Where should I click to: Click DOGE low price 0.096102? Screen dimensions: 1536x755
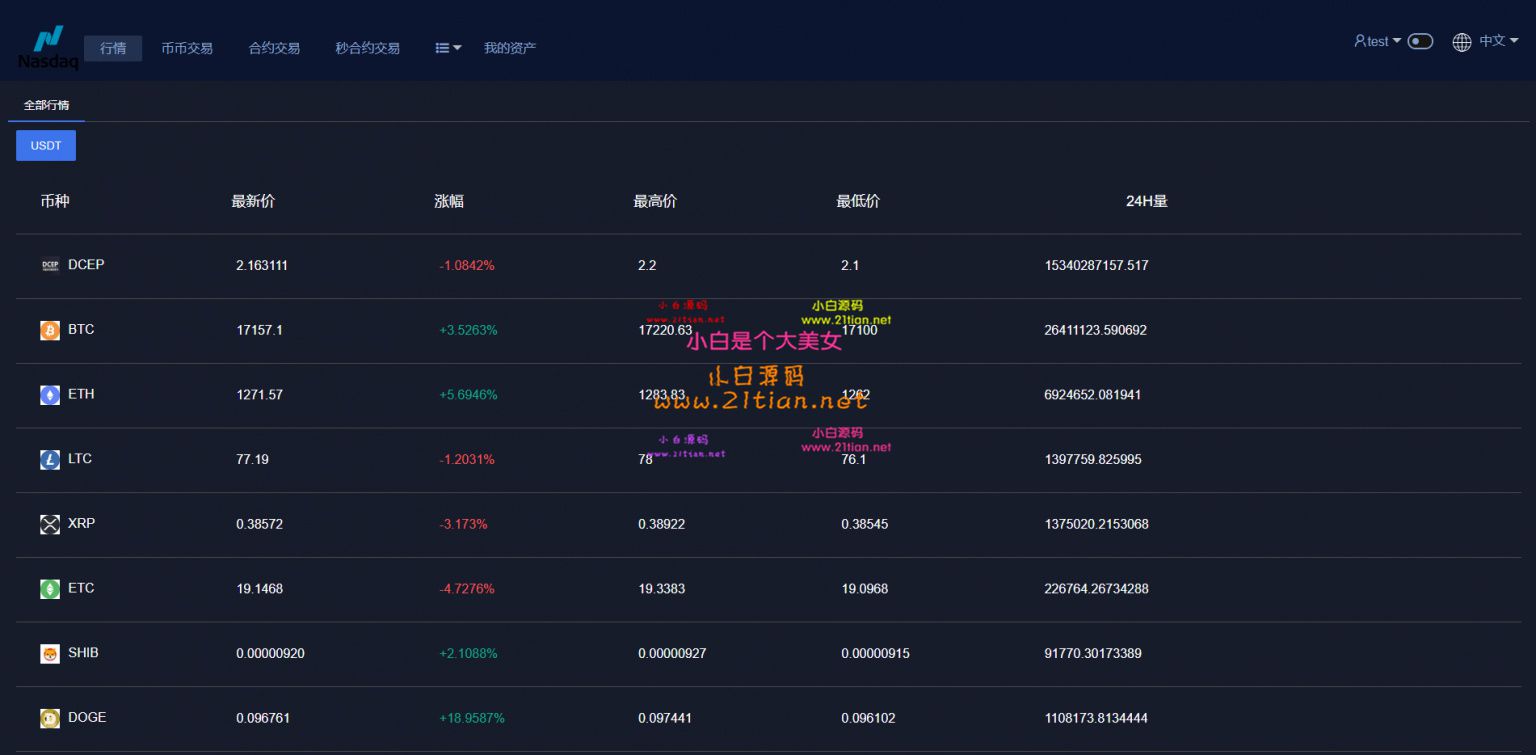pyautogui.click(x=868, y=718)
